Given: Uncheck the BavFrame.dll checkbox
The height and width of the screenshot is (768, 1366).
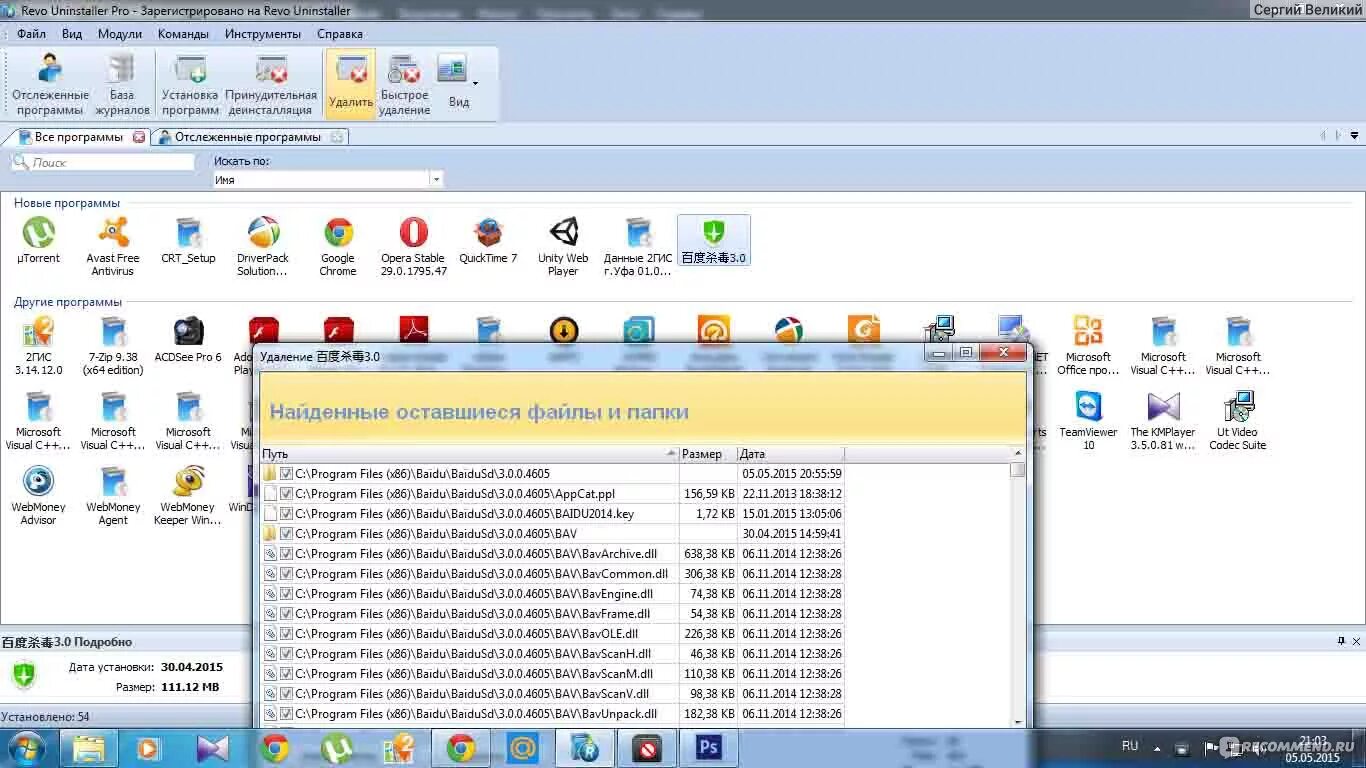Looking at the screenshot, I should (x=286, y=614).
